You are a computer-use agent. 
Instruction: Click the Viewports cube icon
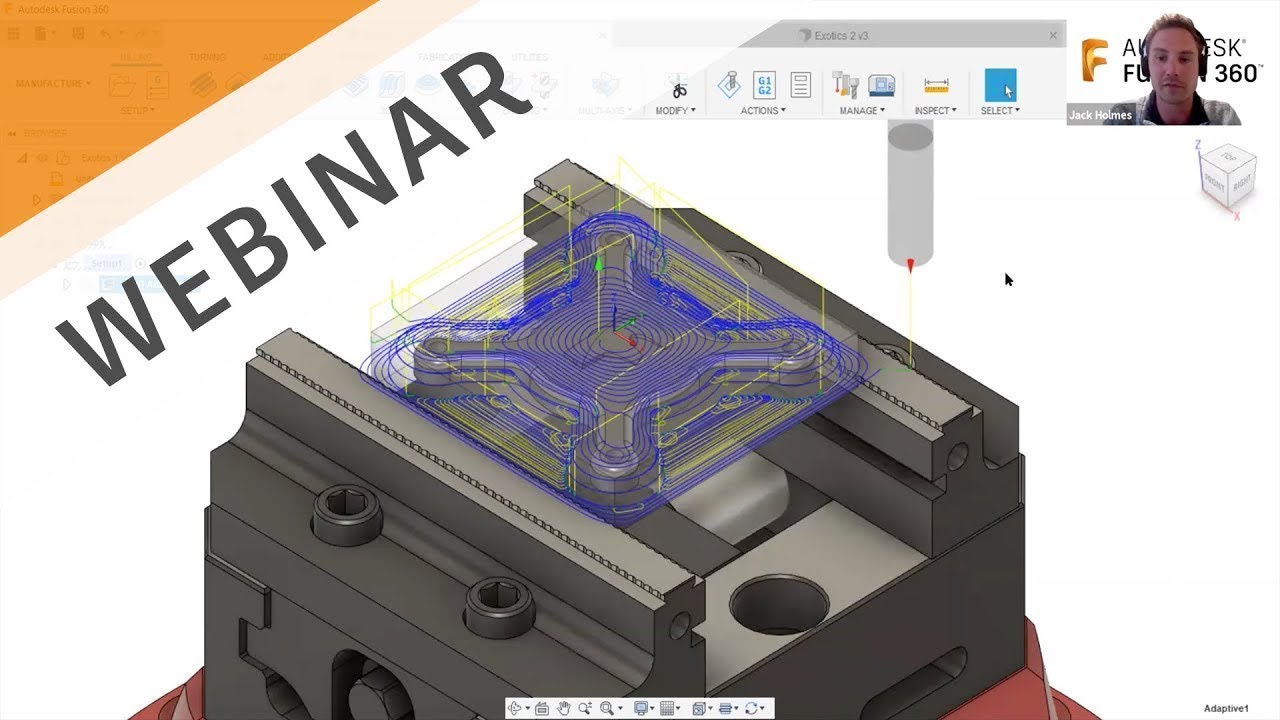(698, 708)
